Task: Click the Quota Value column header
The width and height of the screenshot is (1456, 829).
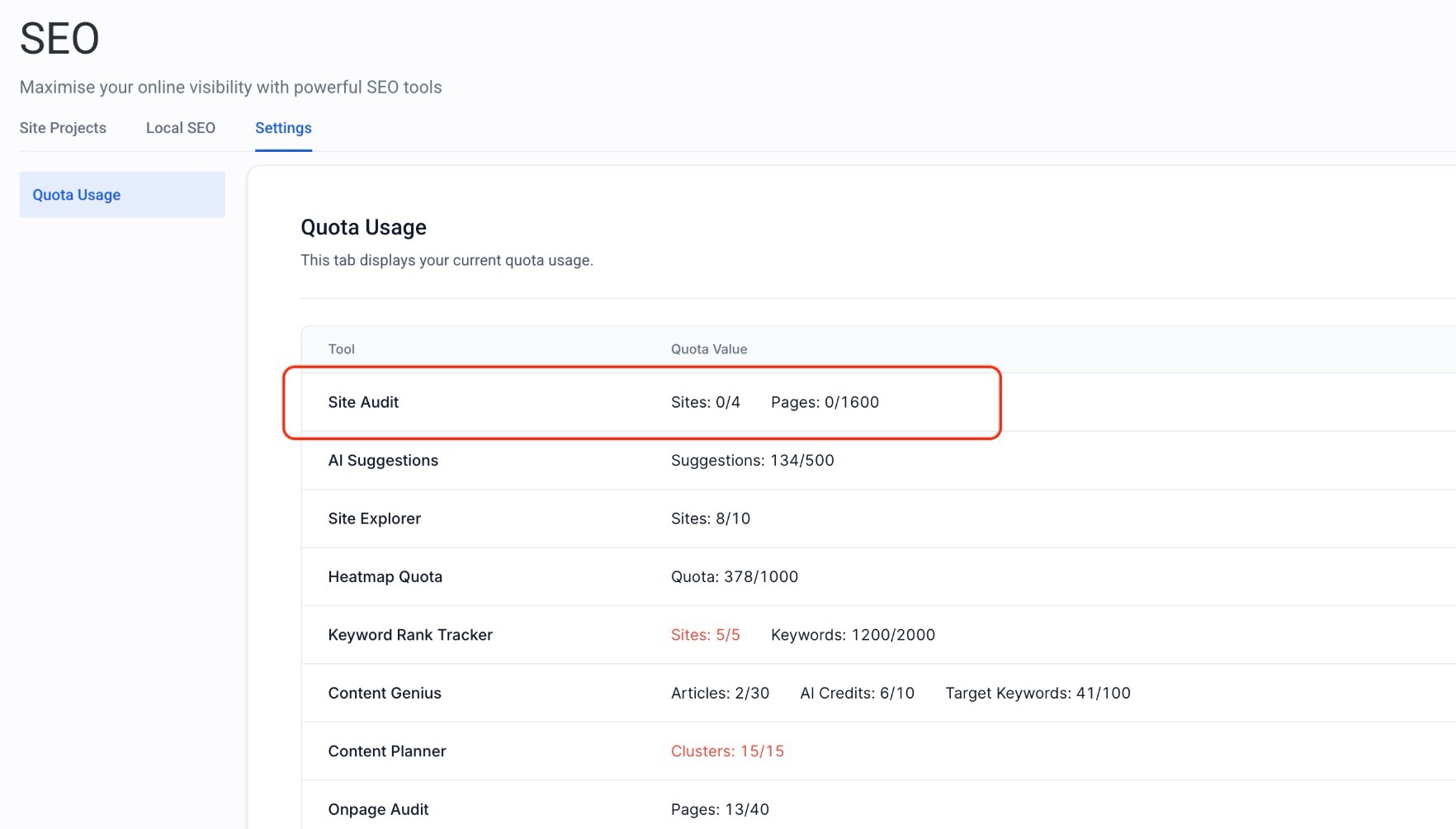Action: pyautogui.click(x=708, y=349)
